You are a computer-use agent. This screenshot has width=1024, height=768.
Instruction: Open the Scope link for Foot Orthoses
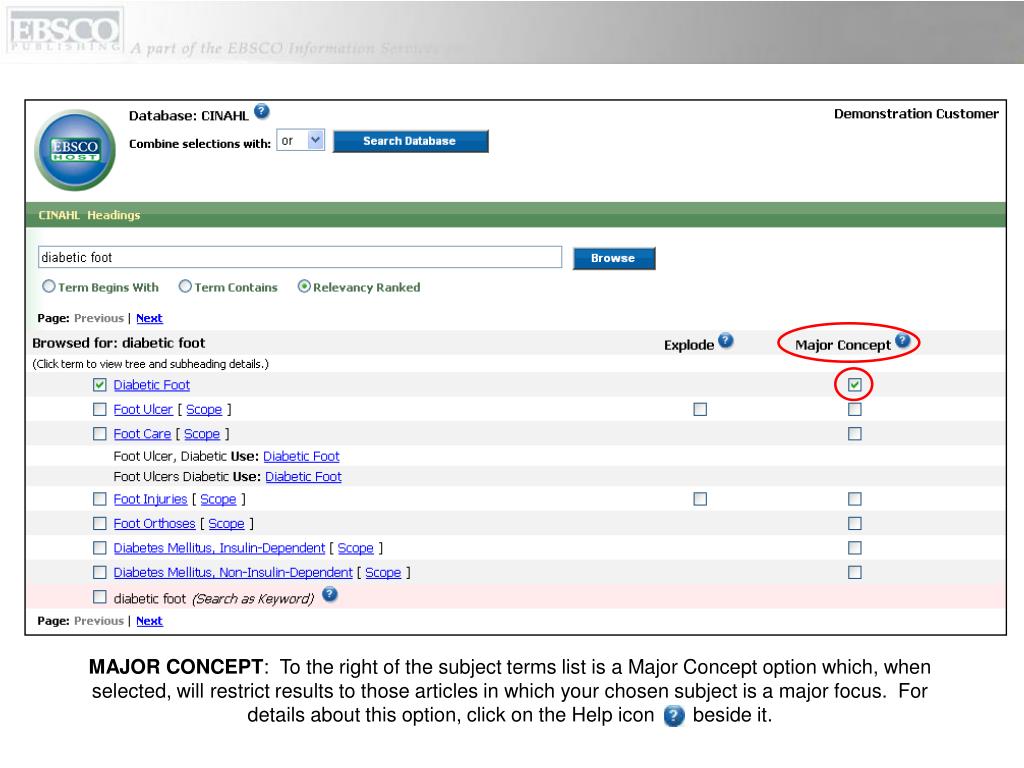226,524
